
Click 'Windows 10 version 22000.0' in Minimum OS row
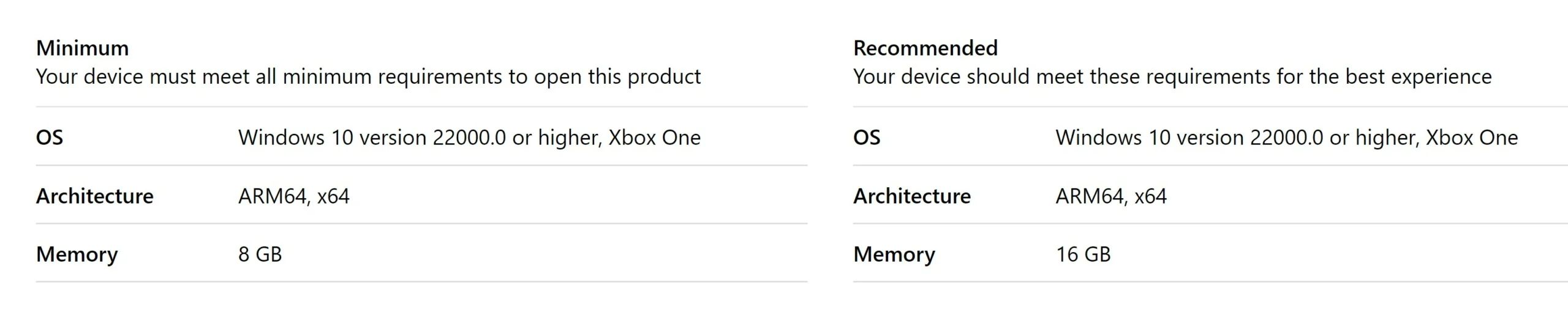[x=372, y=138]
